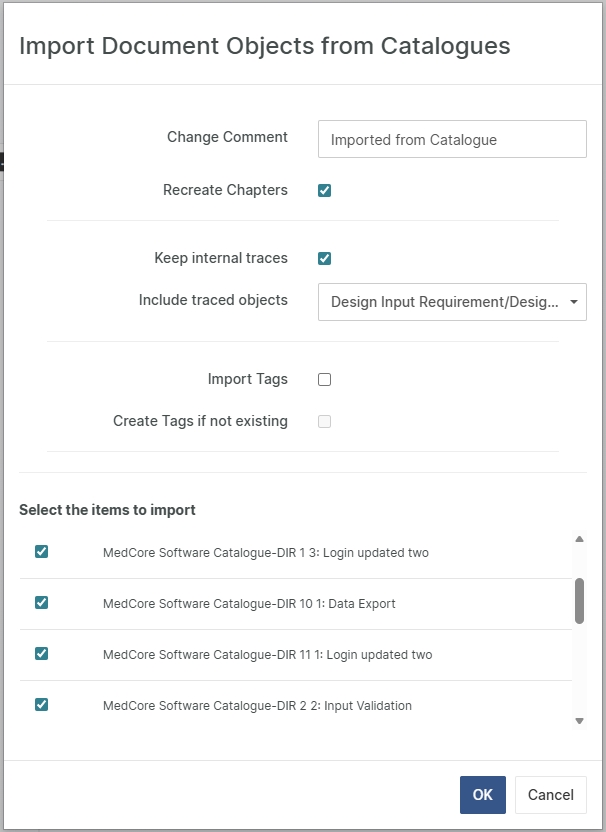This screenshot has width=606, height=832.
Task: Click the scroll down arrow in items list
Action: point(579,720)
